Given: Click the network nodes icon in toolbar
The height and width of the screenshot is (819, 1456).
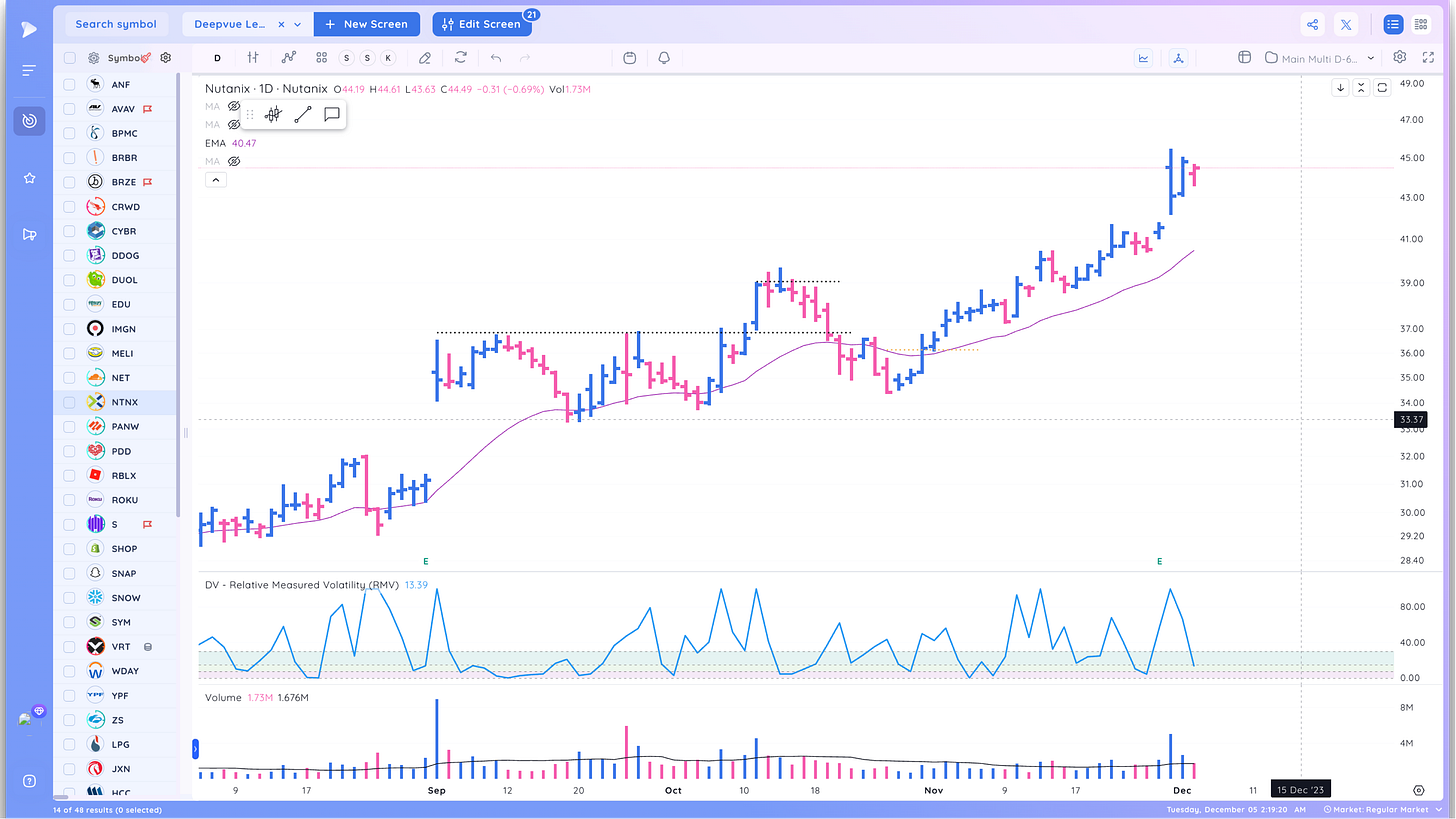Looking at the screenshot, I should click(x=1179, y=58).
